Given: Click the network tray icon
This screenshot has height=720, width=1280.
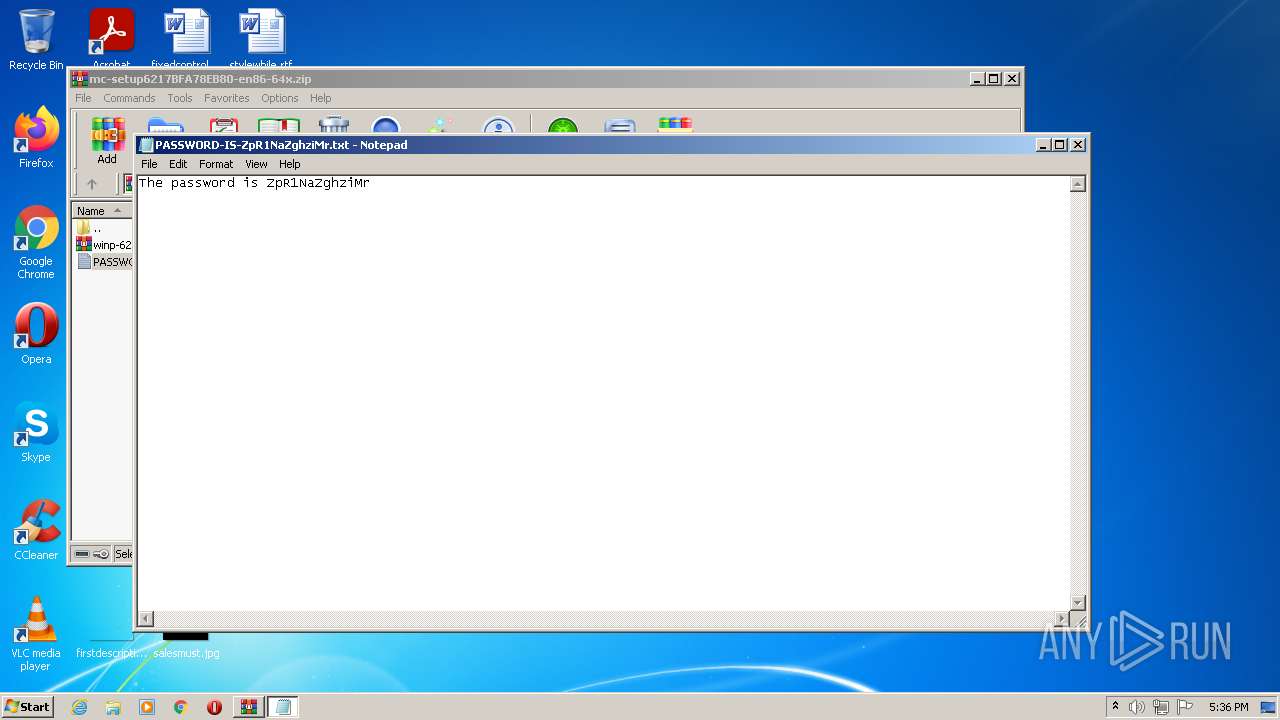Looking at the screenshot, I should click(x=1161, y=707).
